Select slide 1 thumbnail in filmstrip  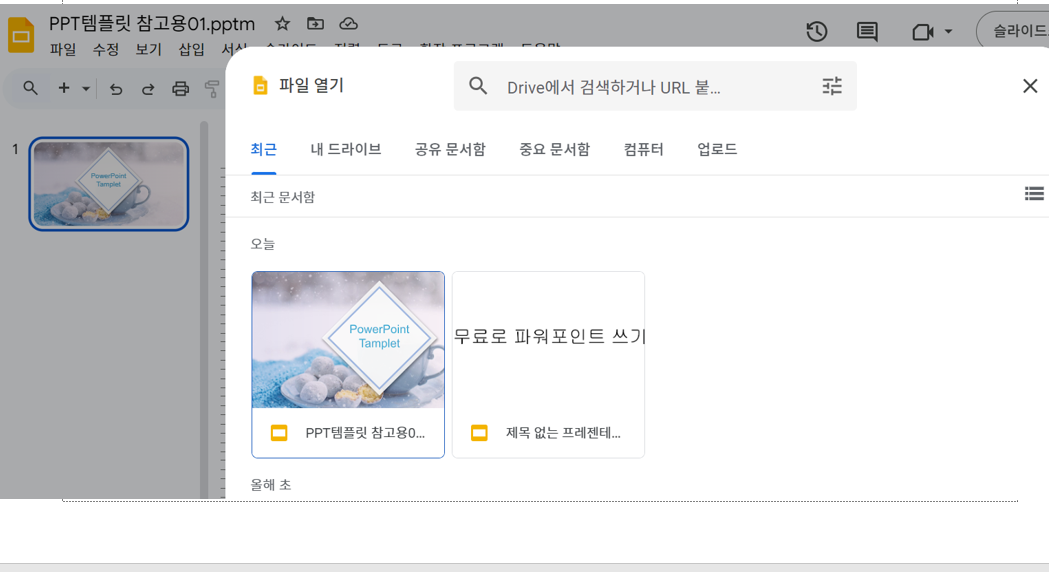[109, 184]
